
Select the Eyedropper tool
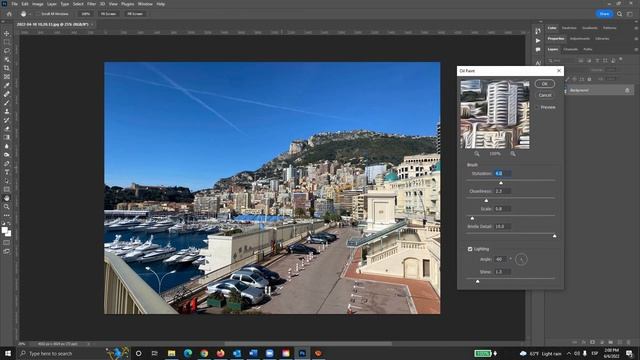(7, 85)
